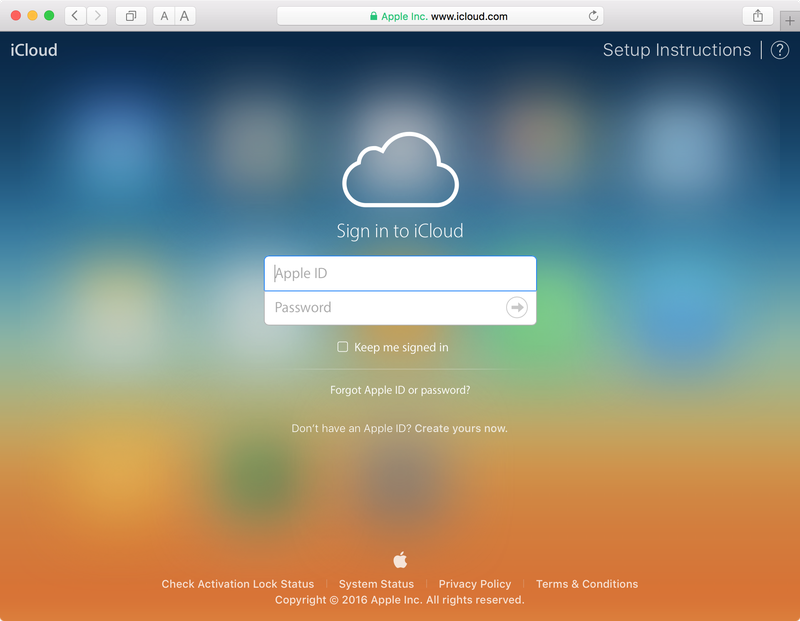This screenshot has height=621, width=800.
Task: Click the Sign in to iCloud heading
Action: tap(400, 231)
